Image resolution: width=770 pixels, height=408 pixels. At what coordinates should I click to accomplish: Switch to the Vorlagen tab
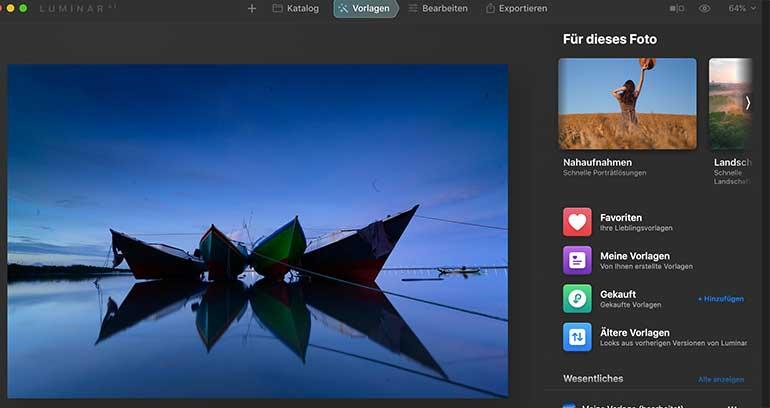click(365, 8)
